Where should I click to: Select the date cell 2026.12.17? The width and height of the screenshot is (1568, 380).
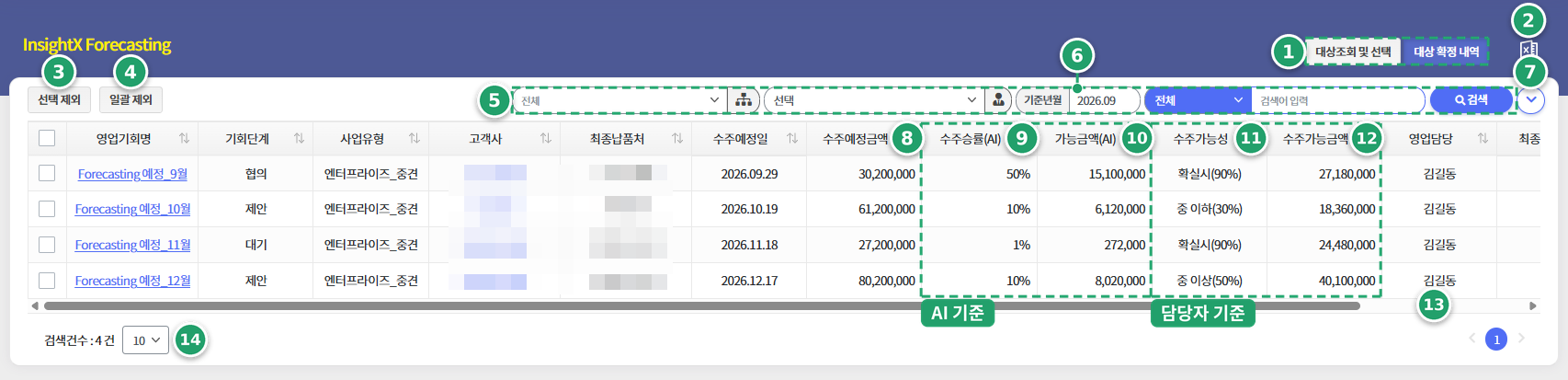click(749, 281)
